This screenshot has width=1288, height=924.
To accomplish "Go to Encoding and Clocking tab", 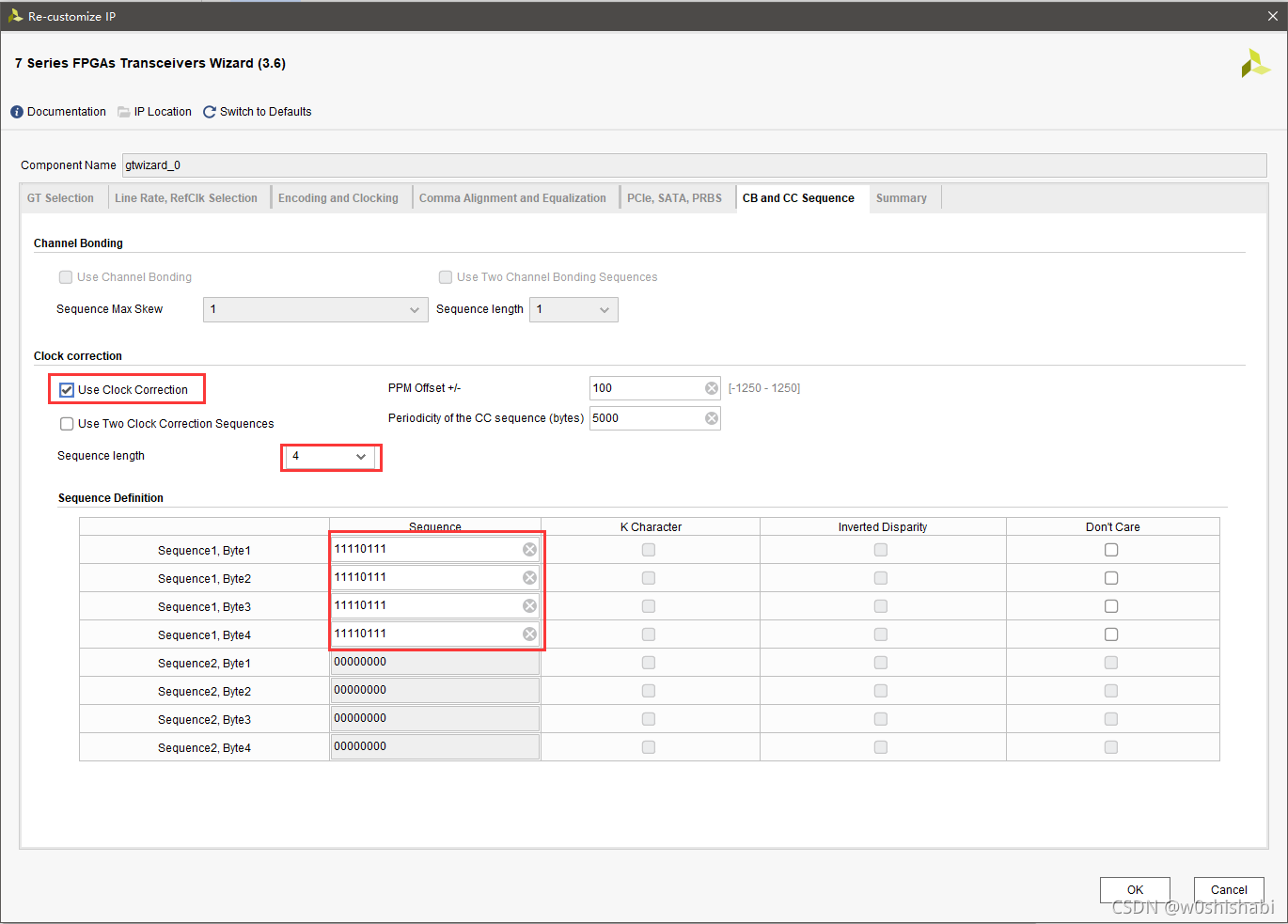I will tap(338, 198).
